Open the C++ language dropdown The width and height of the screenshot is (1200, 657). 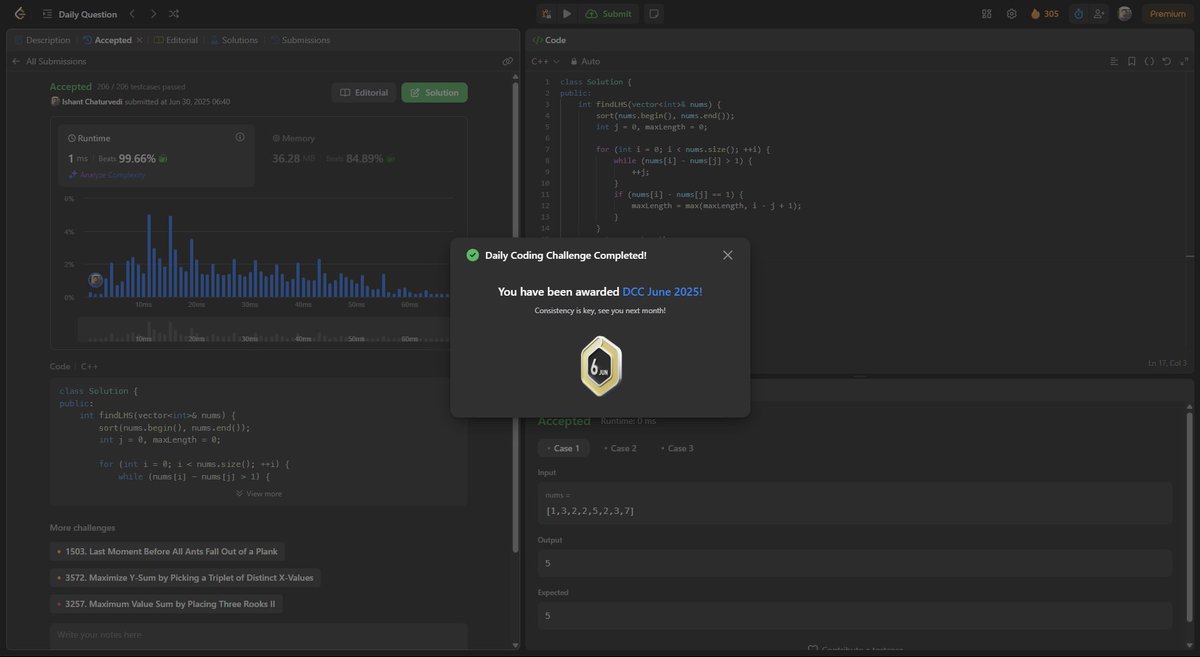tap(546, 61)
